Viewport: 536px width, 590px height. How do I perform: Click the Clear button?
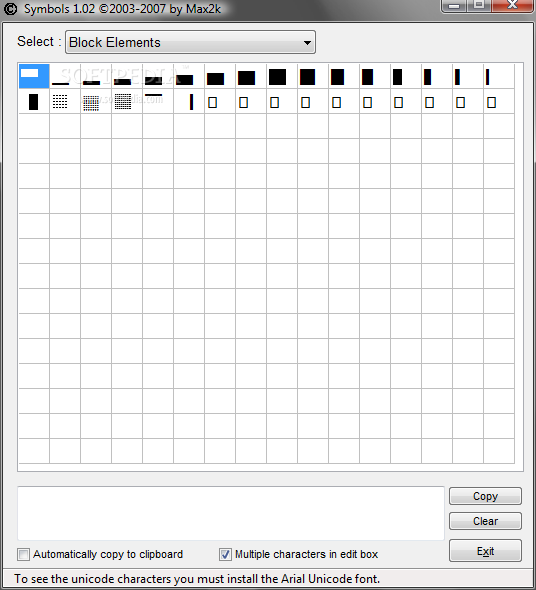tap(485, 521)
